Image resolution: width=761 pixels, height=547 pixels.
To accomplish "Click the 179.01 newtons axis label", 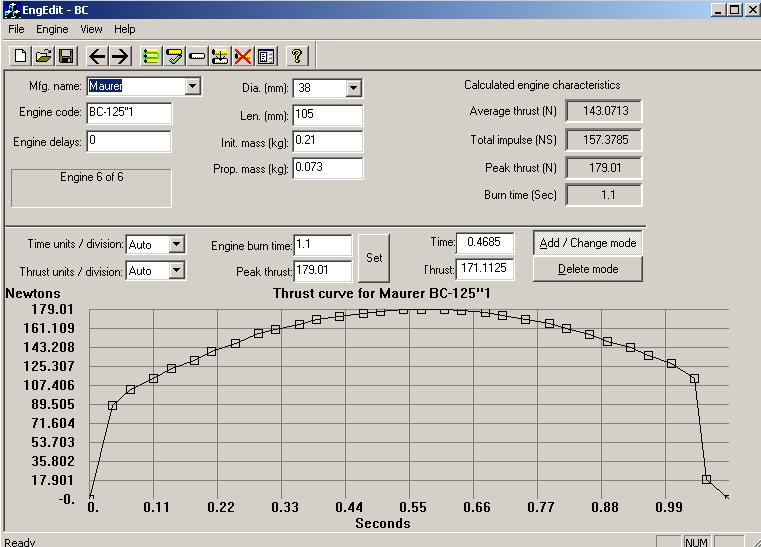I will [52, 309].
